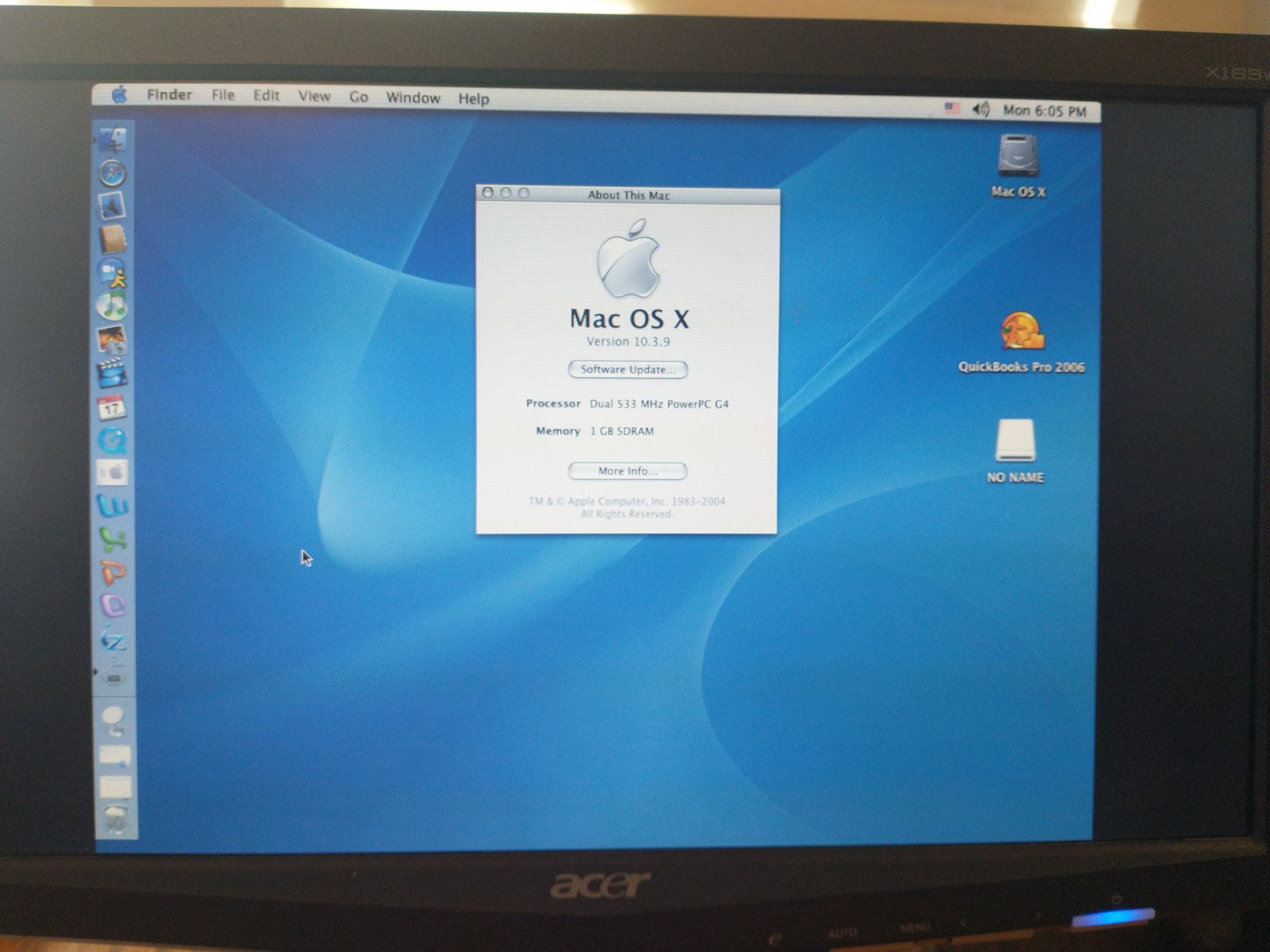Launch Microsoft Excel X icon in Dock
Screen dimensions: 1270x952
113,539
